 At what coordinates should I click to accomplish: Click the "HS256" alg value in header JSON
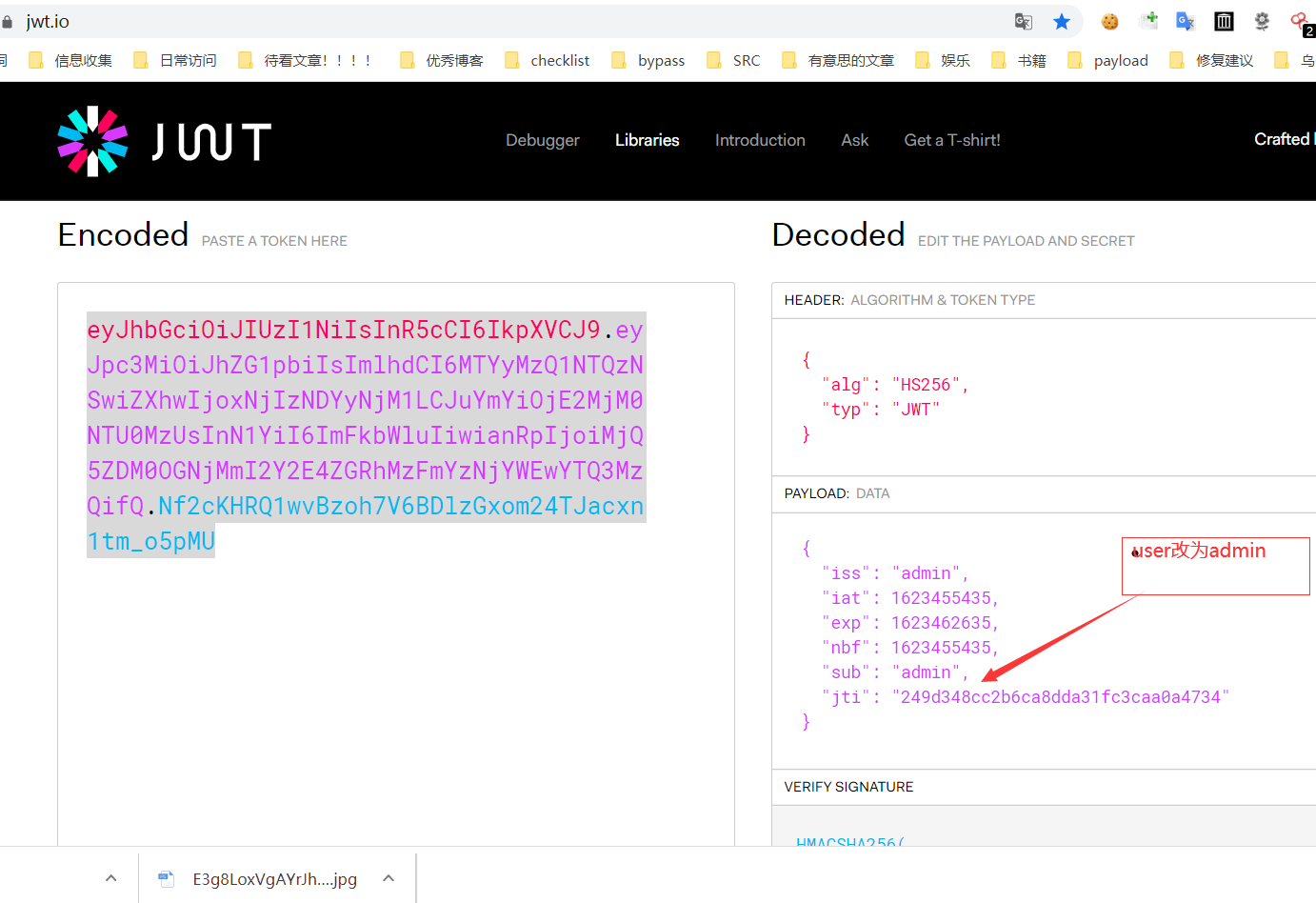[926, 385]
